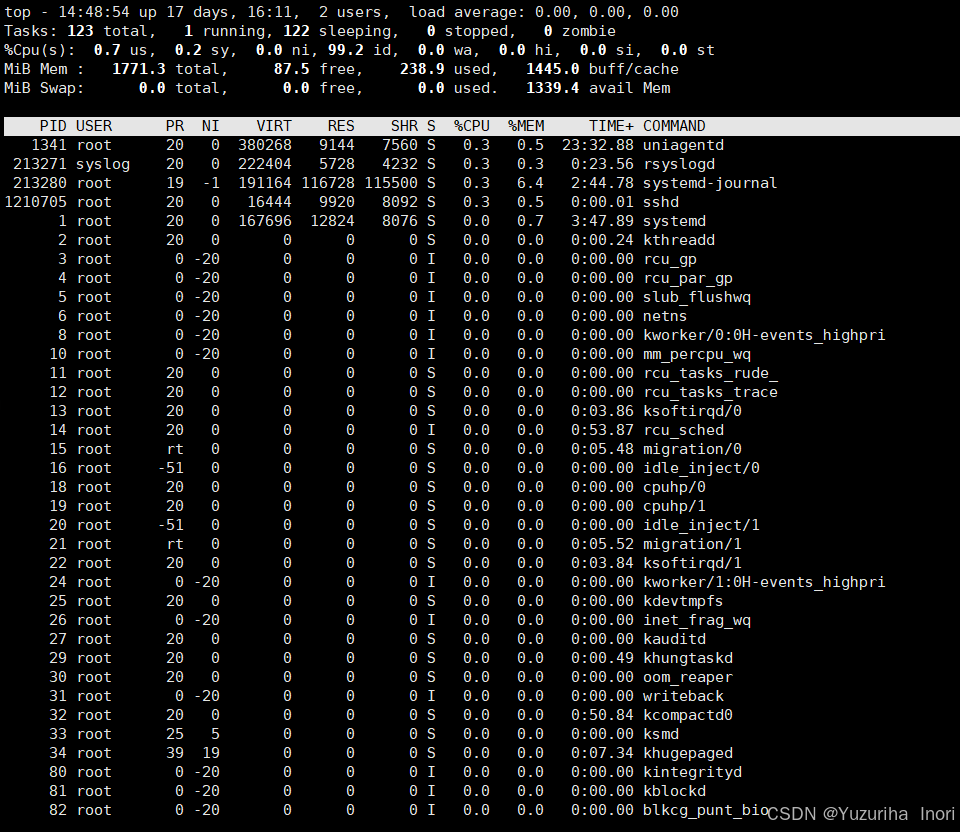The width and height of the screenshot is (960, 832).
Task: Click the rcu_par_gp command
Action: click(x=688, y=278)
